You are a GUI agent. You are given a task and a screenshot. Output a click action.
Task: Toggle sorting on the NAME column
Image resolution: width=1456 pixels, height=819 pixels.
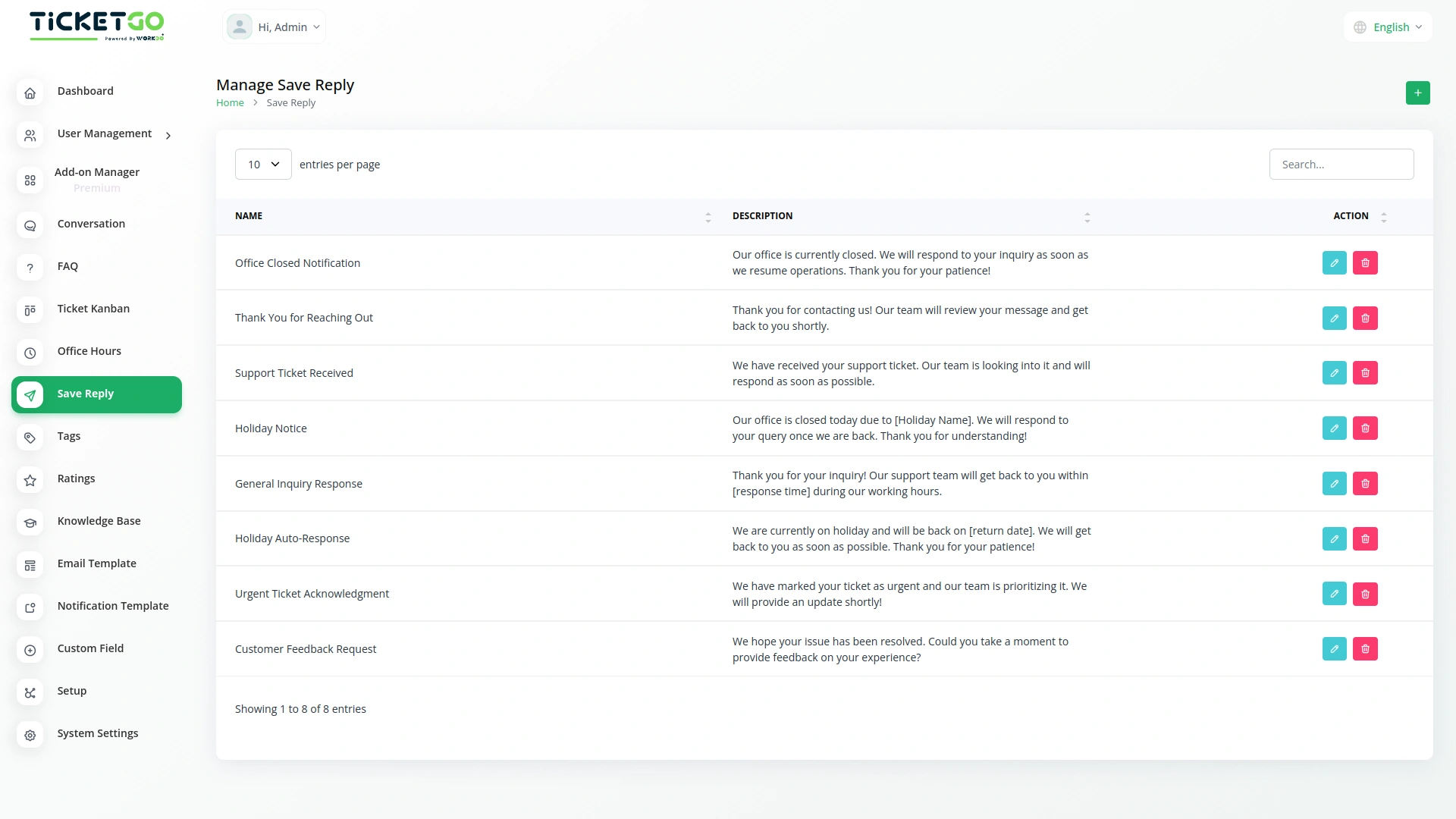[x=708, y=217]
